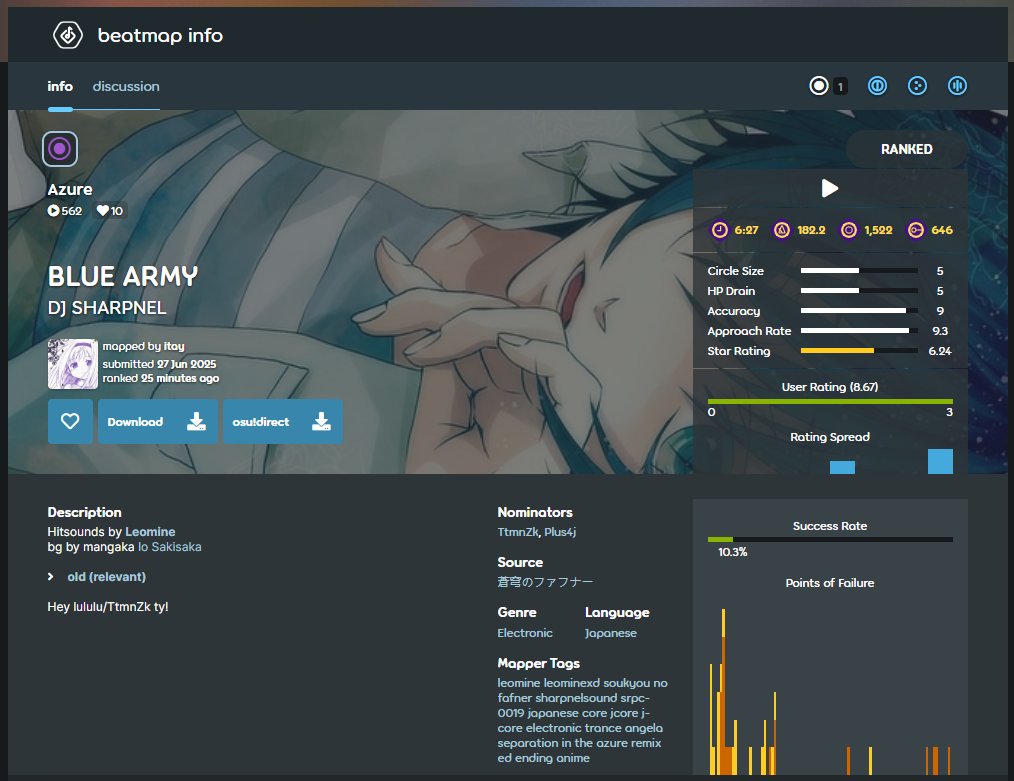Open mapper itay's avatar
The height and width of the screenshot is (781, 1014).
72,364
